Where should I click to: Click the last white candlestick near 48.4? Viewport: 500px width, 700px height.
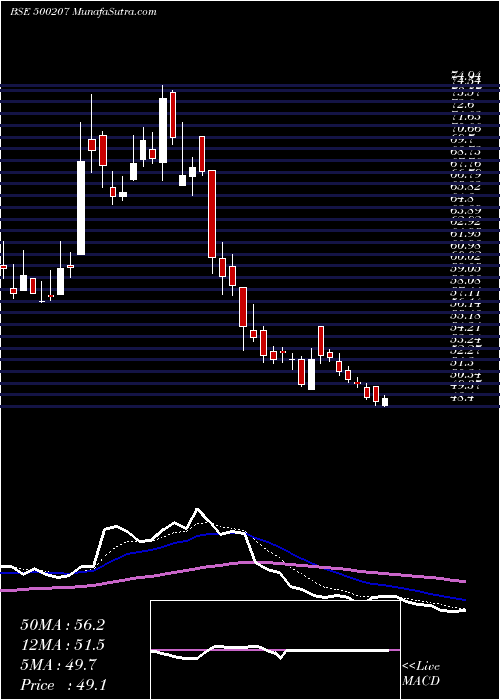pos(385,402)
